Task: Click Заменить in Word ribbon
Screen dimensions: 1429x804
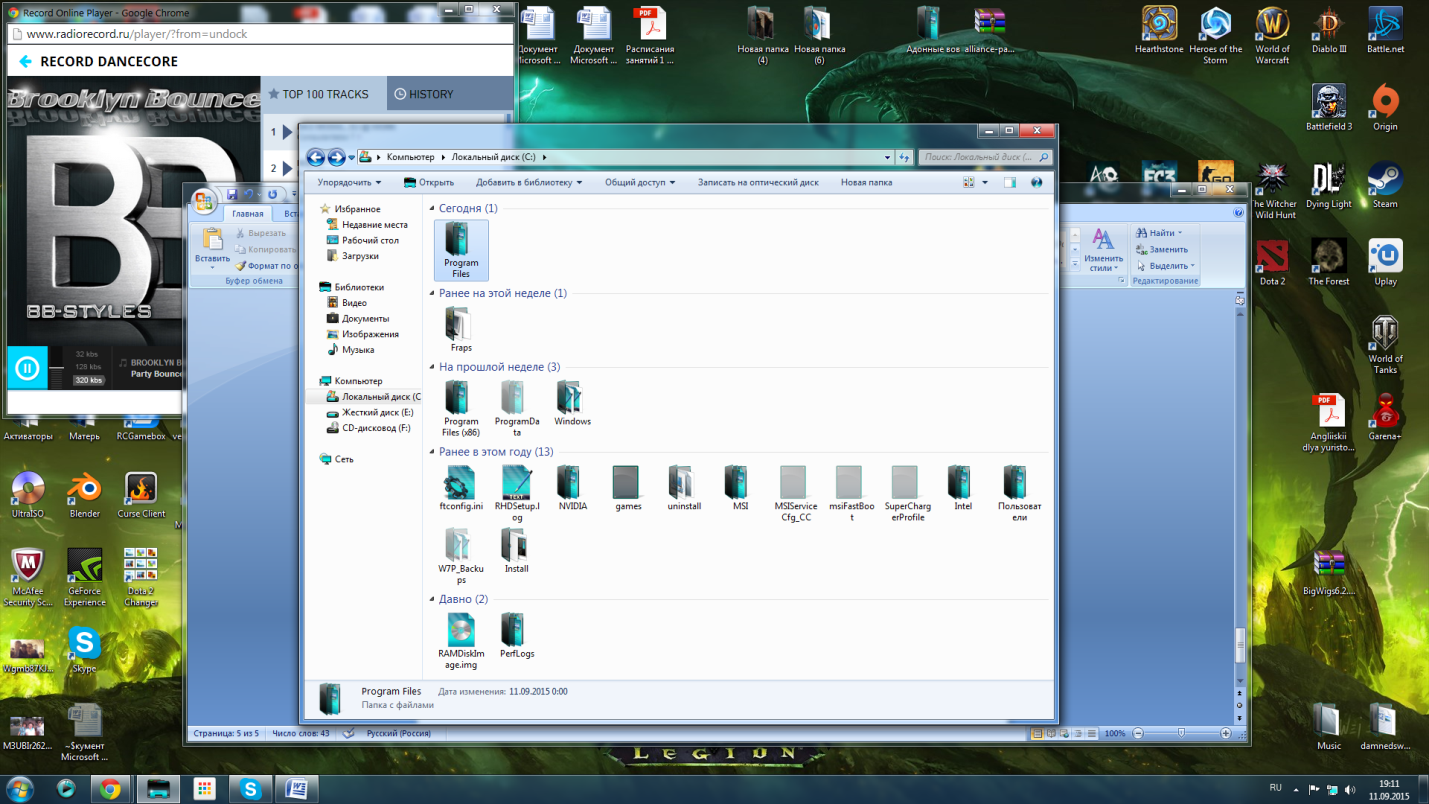Action: coord(1162,249)
